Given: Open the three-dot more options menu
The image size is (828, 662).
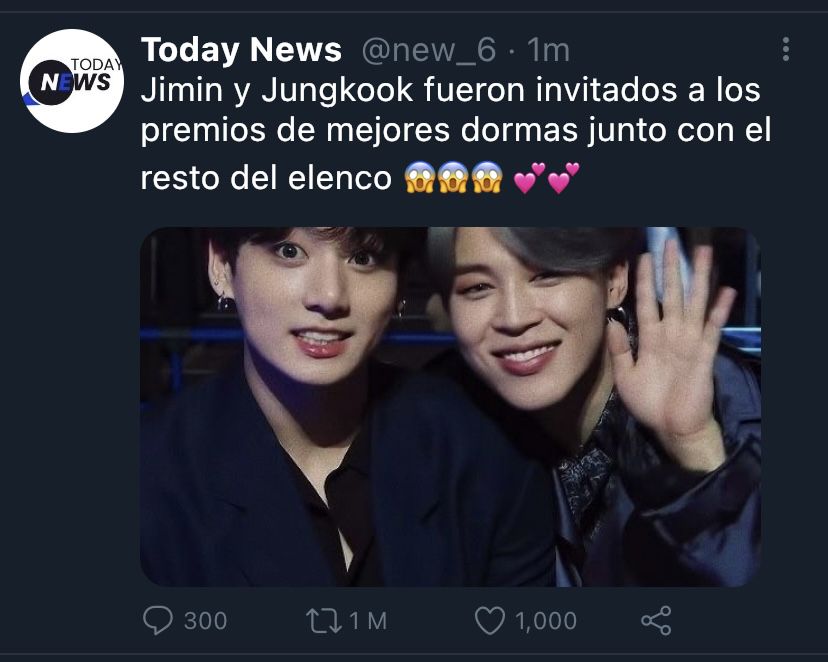Looking at the screenshot, I should point(786,49).
